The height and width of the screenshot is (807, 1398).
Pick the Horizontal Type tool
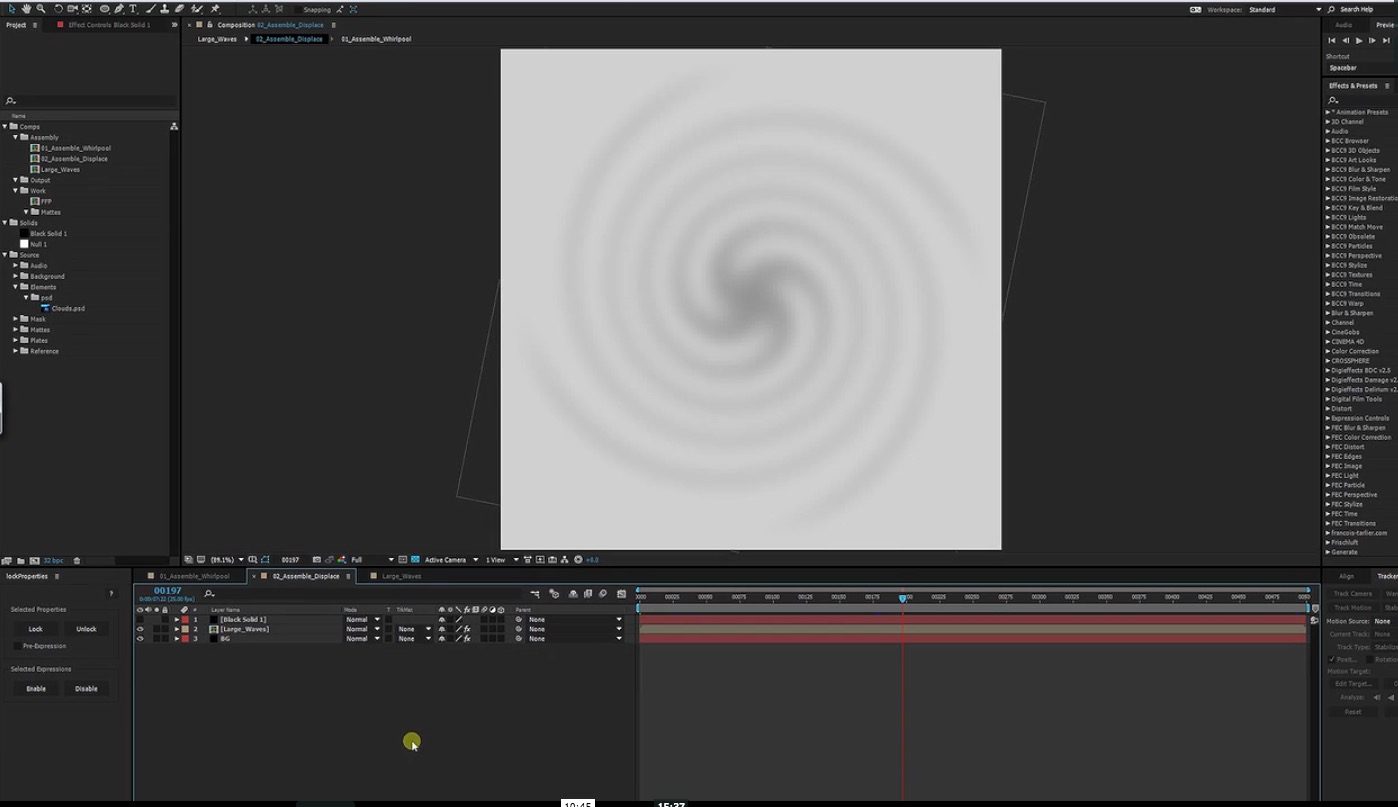[133, 9]
